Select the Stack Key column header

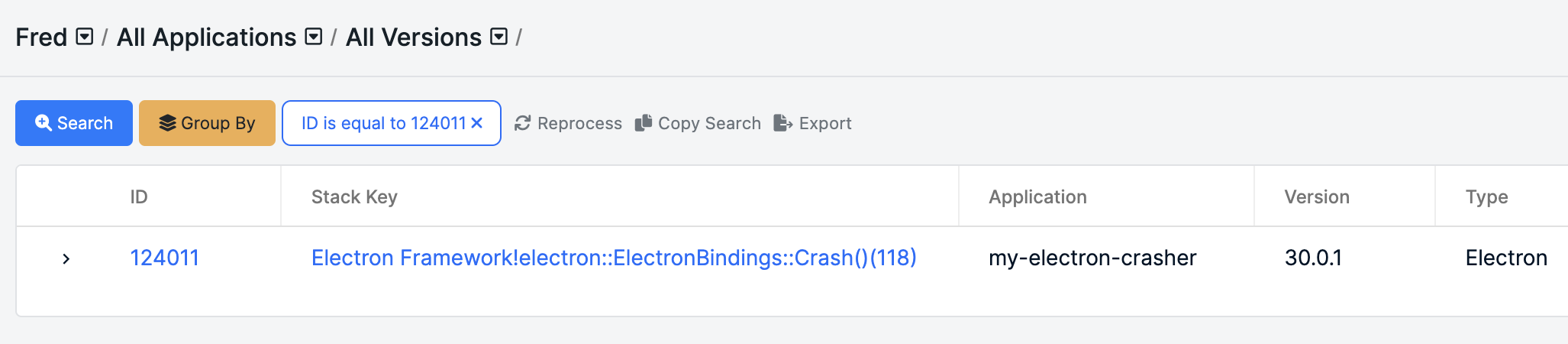(x=354, y=196)
